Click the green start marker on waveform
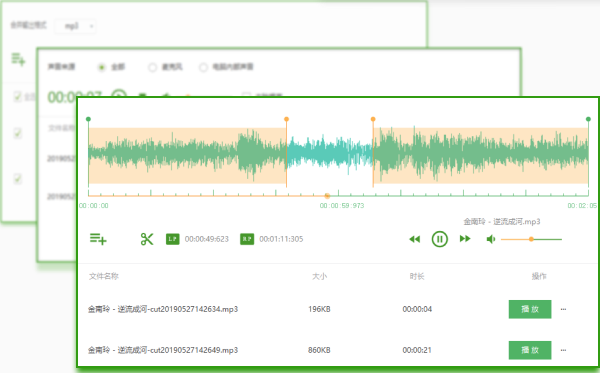 (88, 119)
